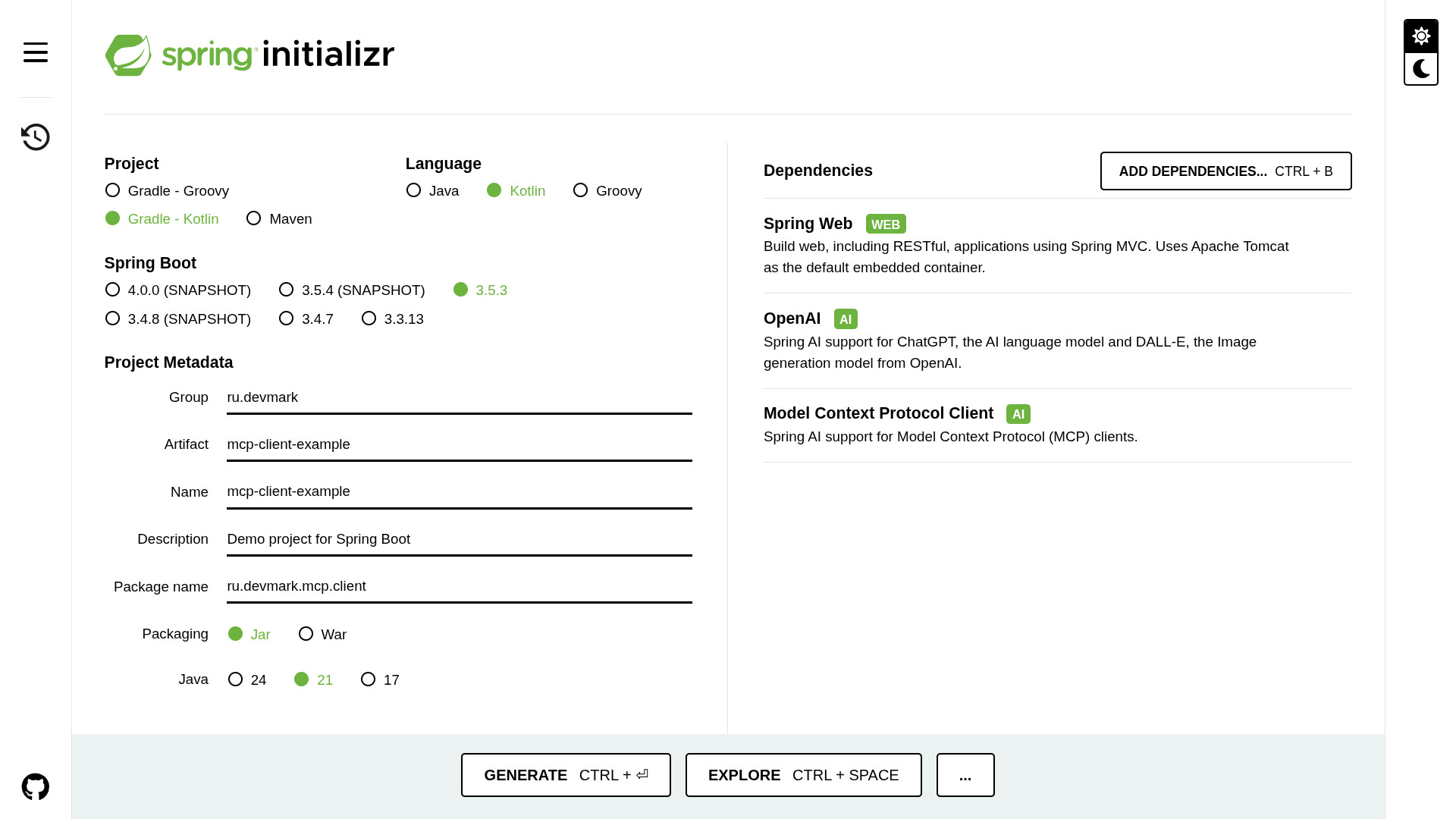Image resolution: width=1456 pixels, height=819 pixels.
Task: Switch to dark theme moon icon
Action: pos(1421,69)
